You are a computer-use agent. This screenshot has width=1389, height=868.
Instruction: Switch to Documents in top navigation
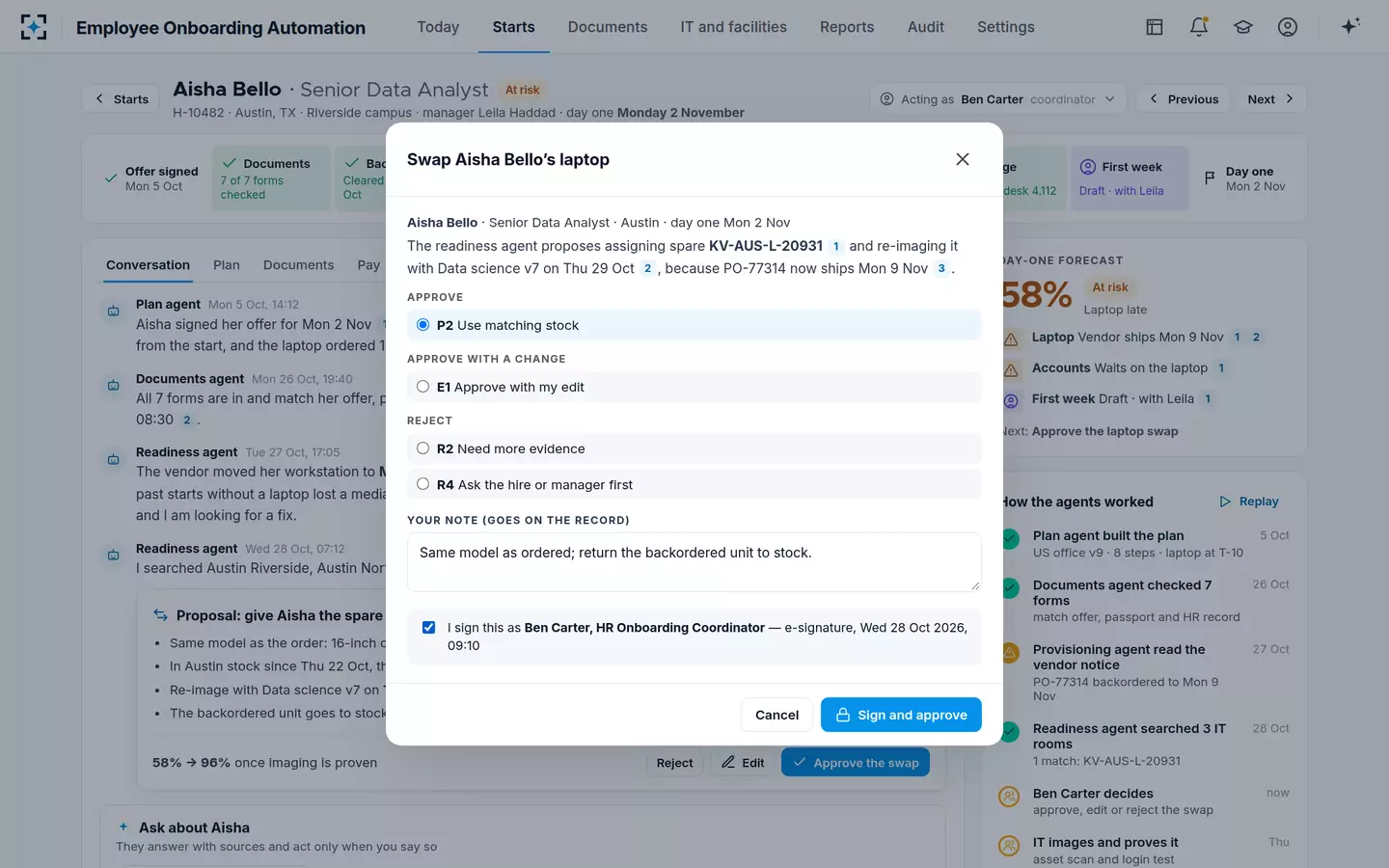[608, 27]
